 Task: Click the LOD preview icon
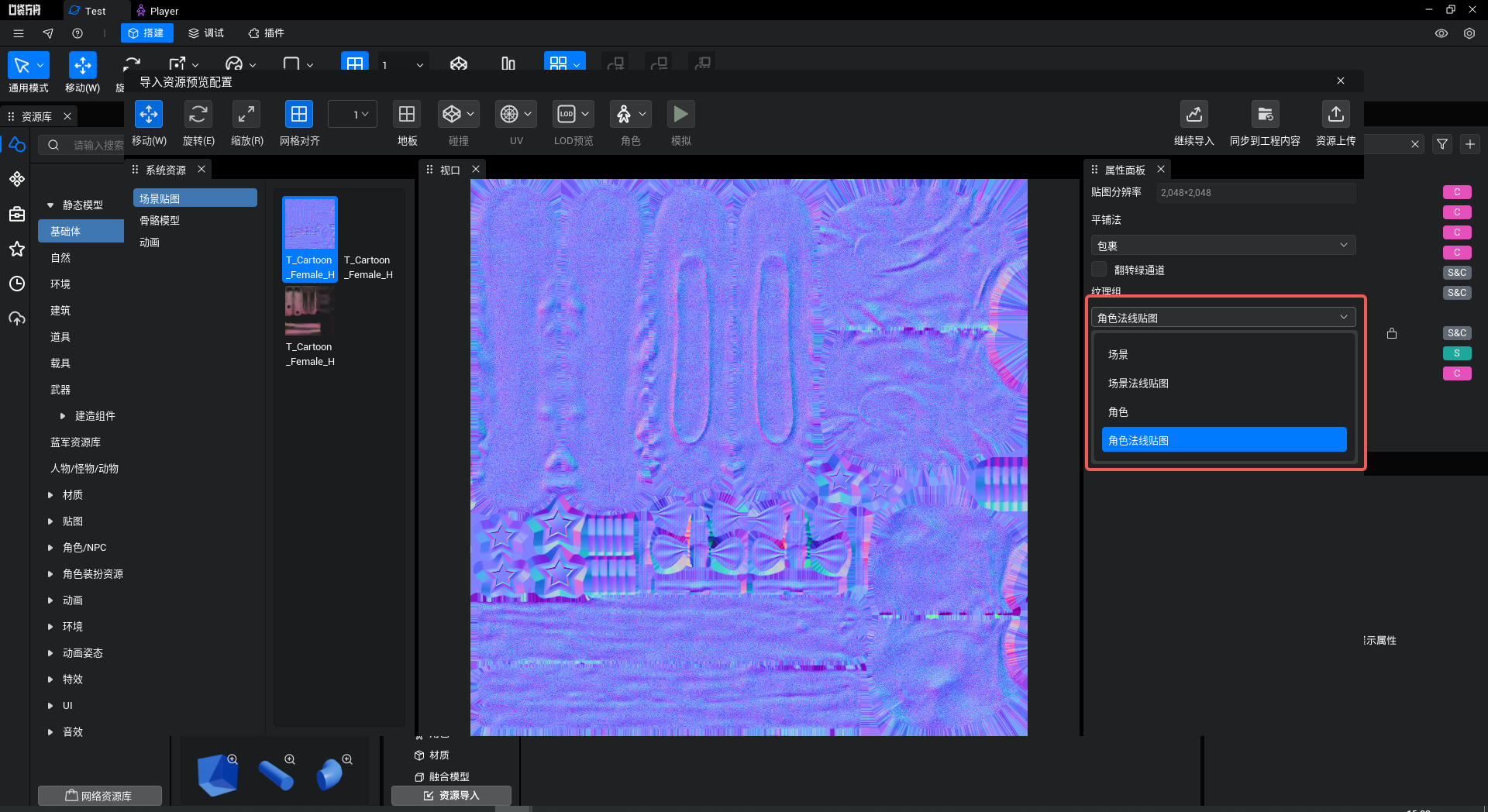[567, 115]
